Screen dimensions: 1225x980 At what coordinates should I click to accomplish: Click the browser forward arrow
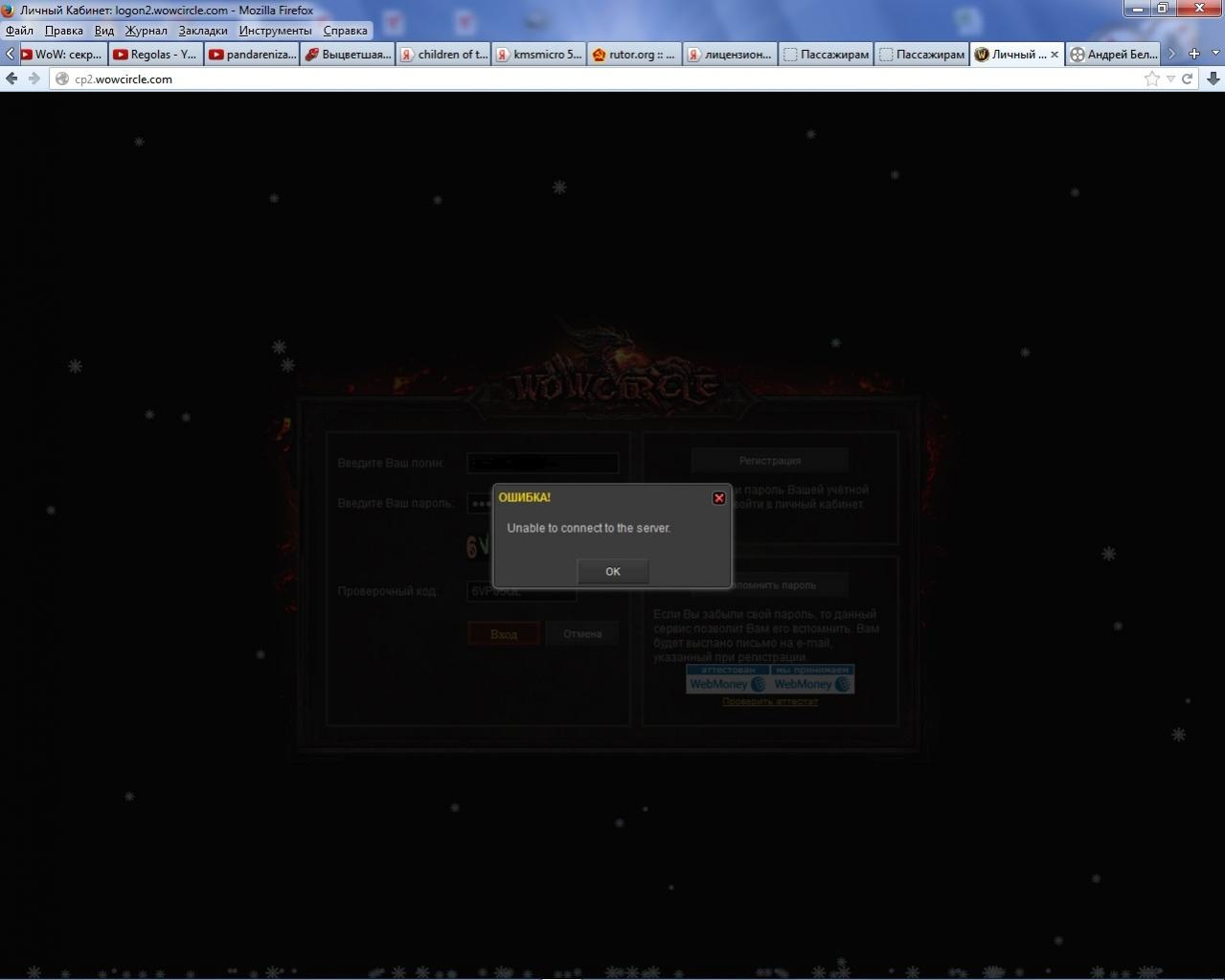click(x=34, y=79)
